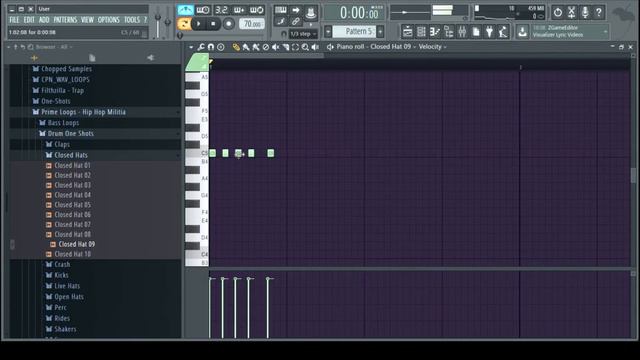The height and width of the screenshot is (360, 640).
Task: Click next pattern plus button
Action: tap(380, 31)
